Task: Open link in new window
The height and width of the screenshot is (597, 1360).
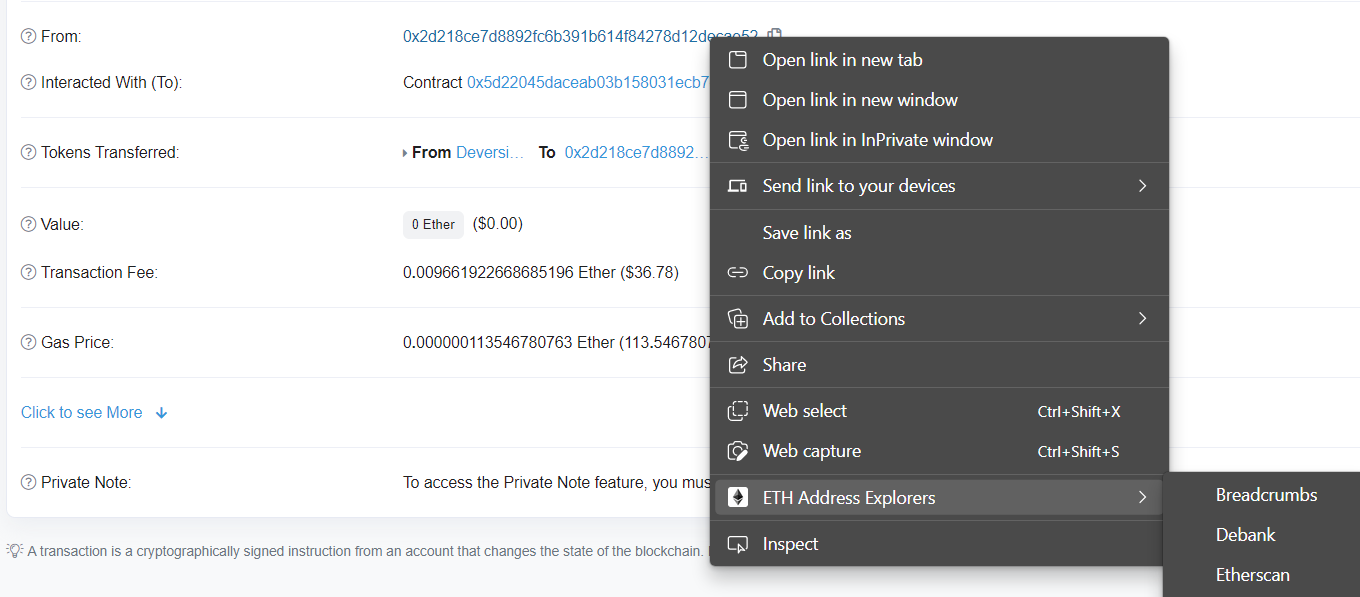Action: (x=939, y=100)
